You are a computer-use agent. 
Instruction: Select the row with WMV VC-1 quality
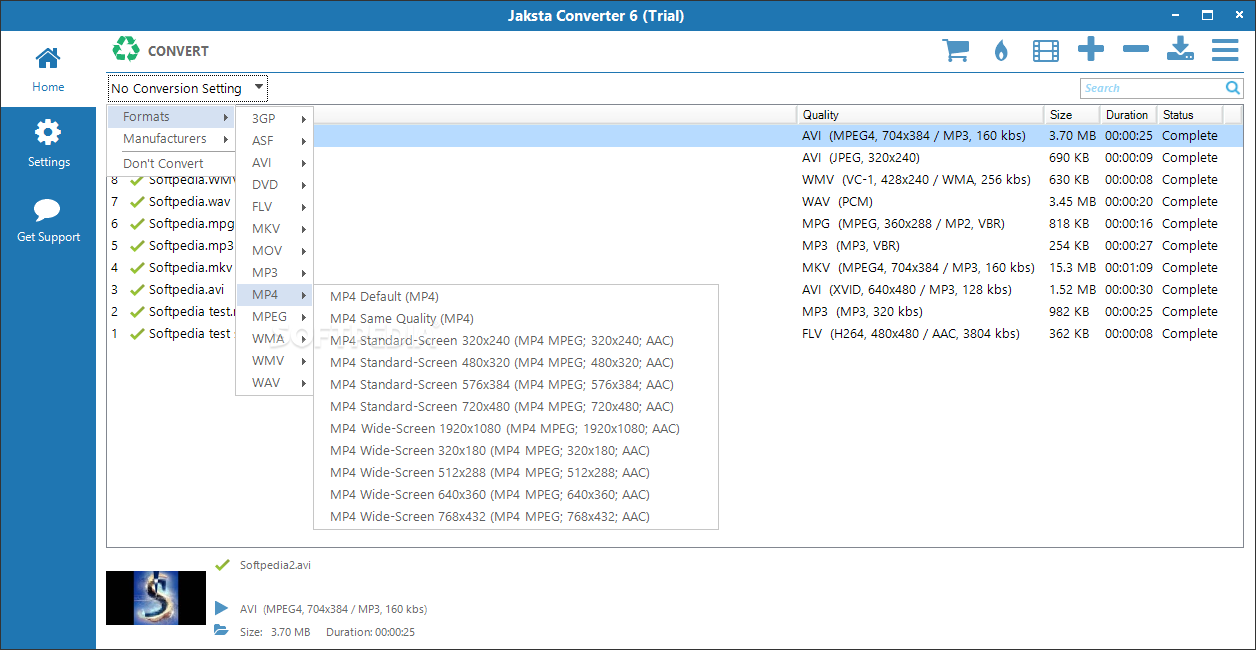tap(675, 180)
